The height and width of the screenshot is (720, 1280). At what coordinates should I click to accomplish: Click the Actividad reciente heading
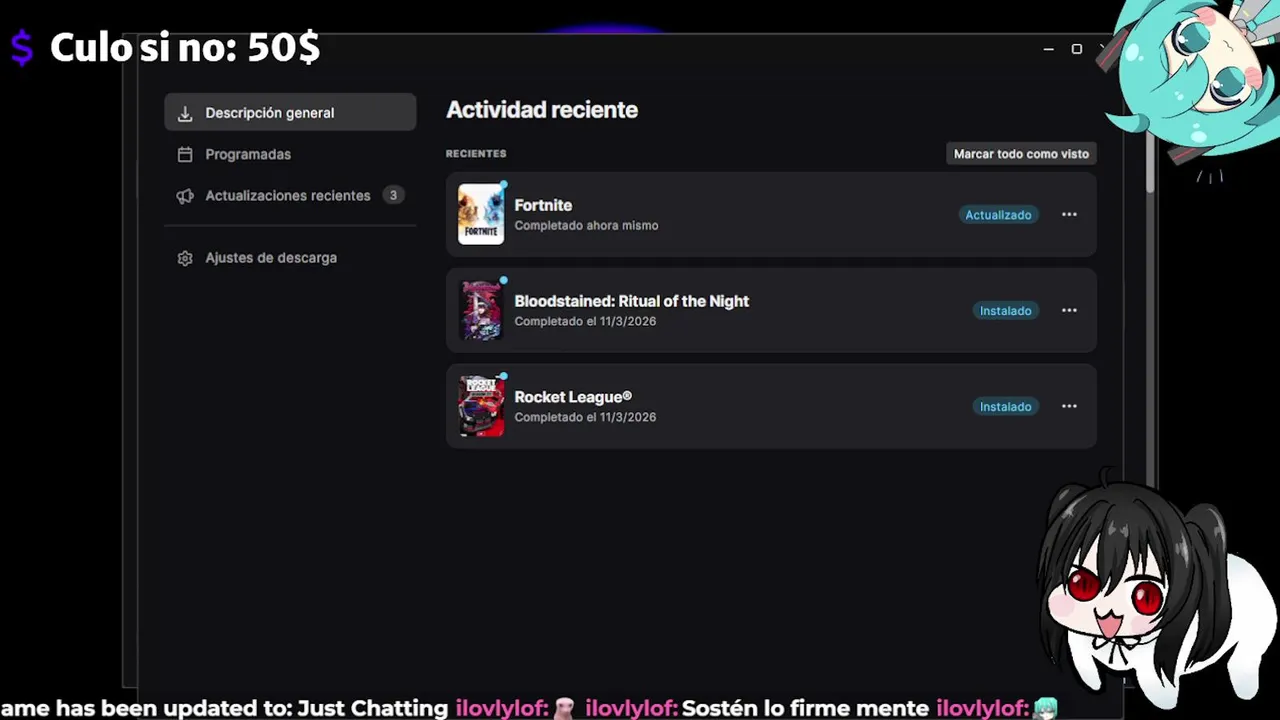542,110
